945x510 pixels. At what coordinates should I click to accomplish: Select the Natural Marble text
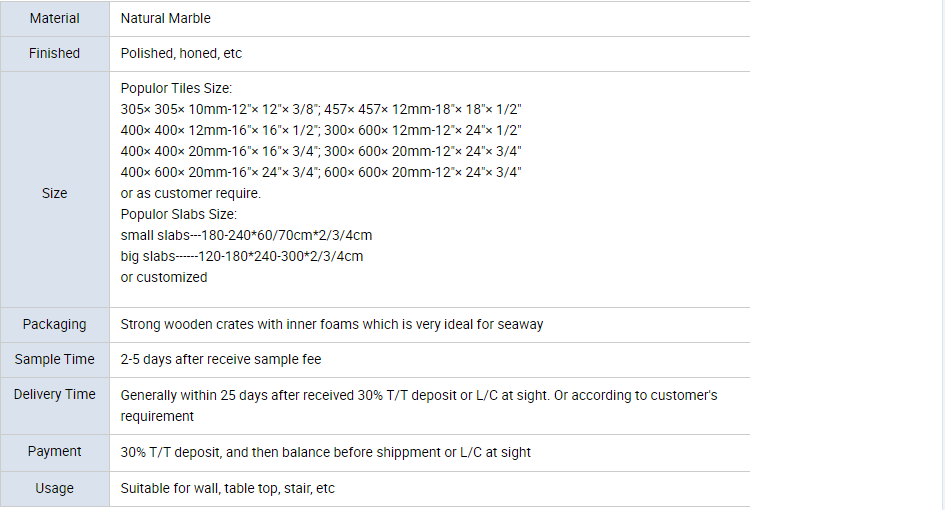(x=166, y=19)
